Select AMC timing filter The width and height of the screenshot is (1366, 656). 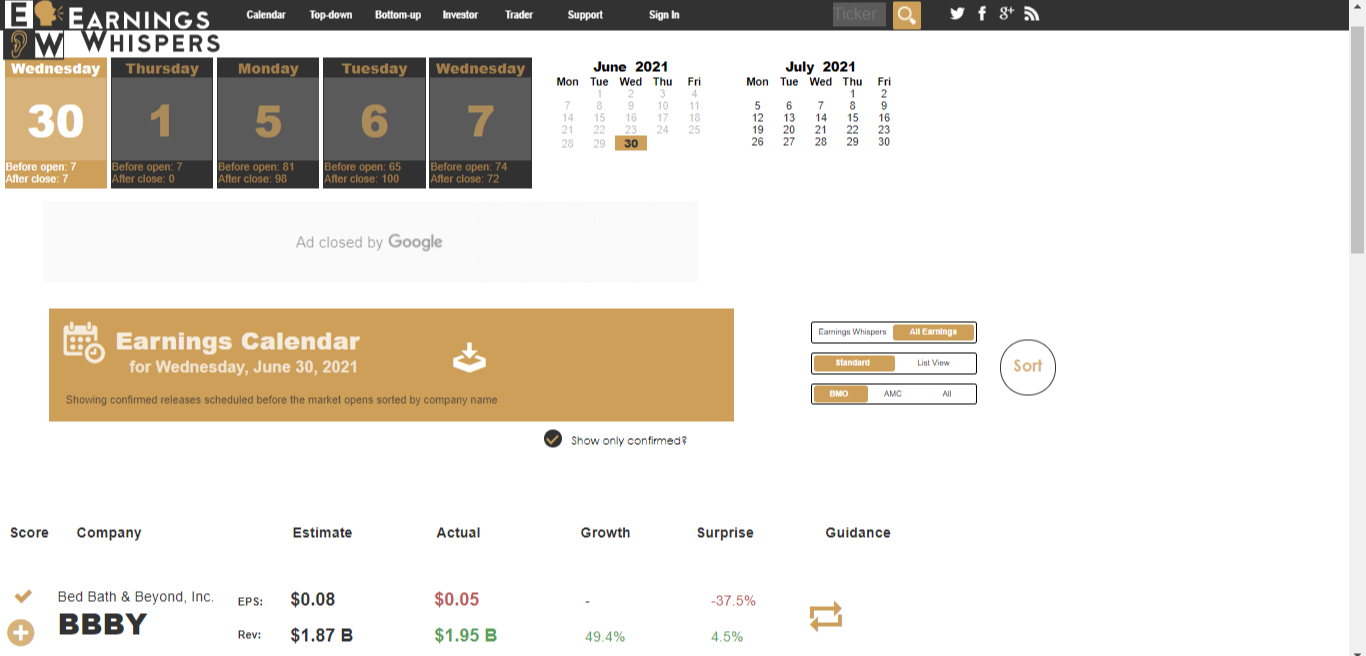(x=893, y=394)
